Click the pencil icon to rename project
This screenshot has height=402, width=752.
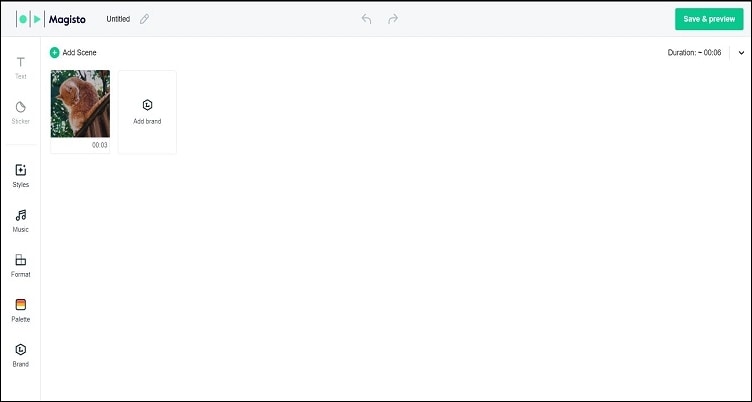pos(144,19)
